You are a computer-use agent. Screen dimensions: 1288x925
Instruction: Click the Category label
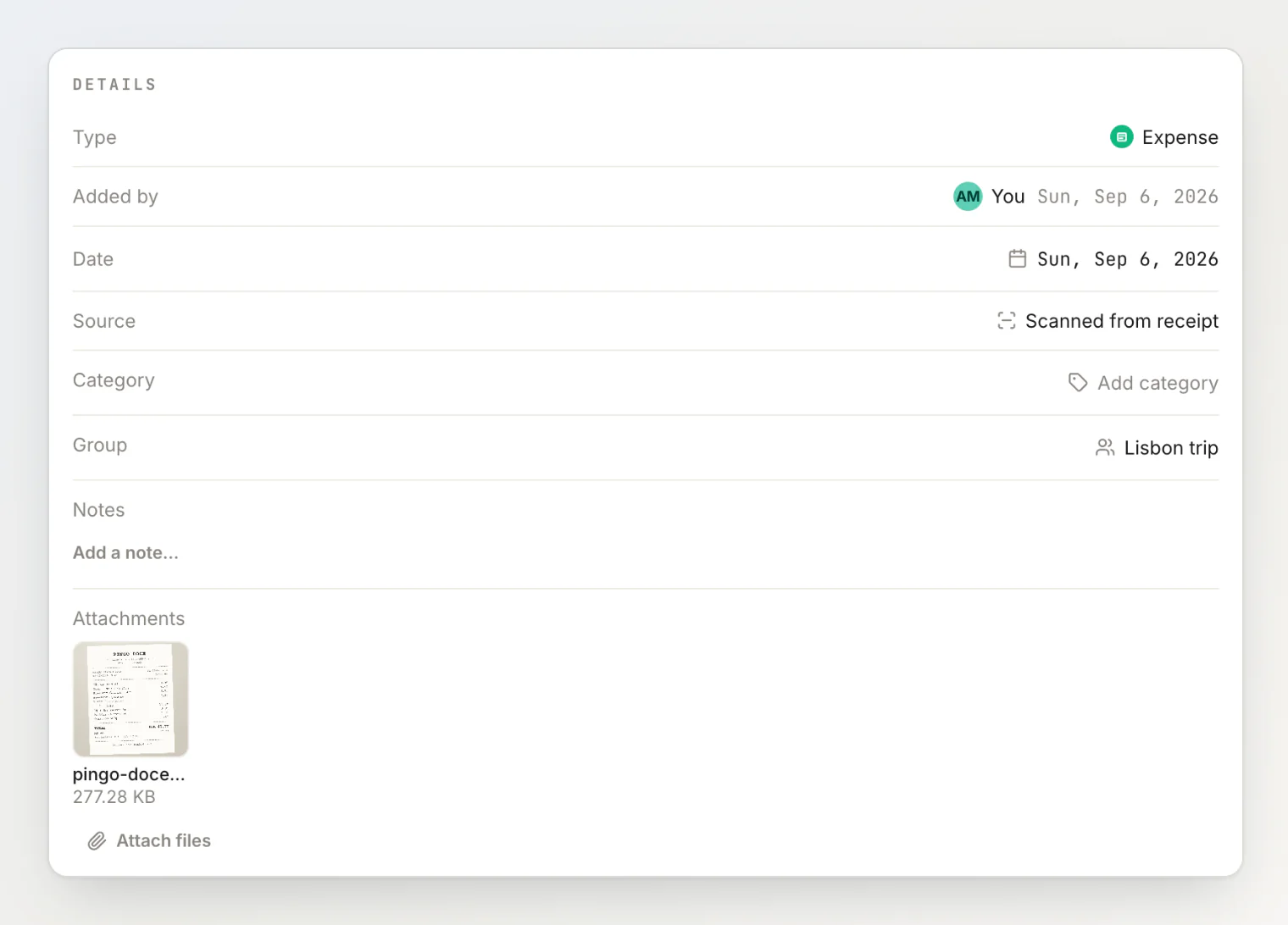pyautogui.click(x=114, y=380)
